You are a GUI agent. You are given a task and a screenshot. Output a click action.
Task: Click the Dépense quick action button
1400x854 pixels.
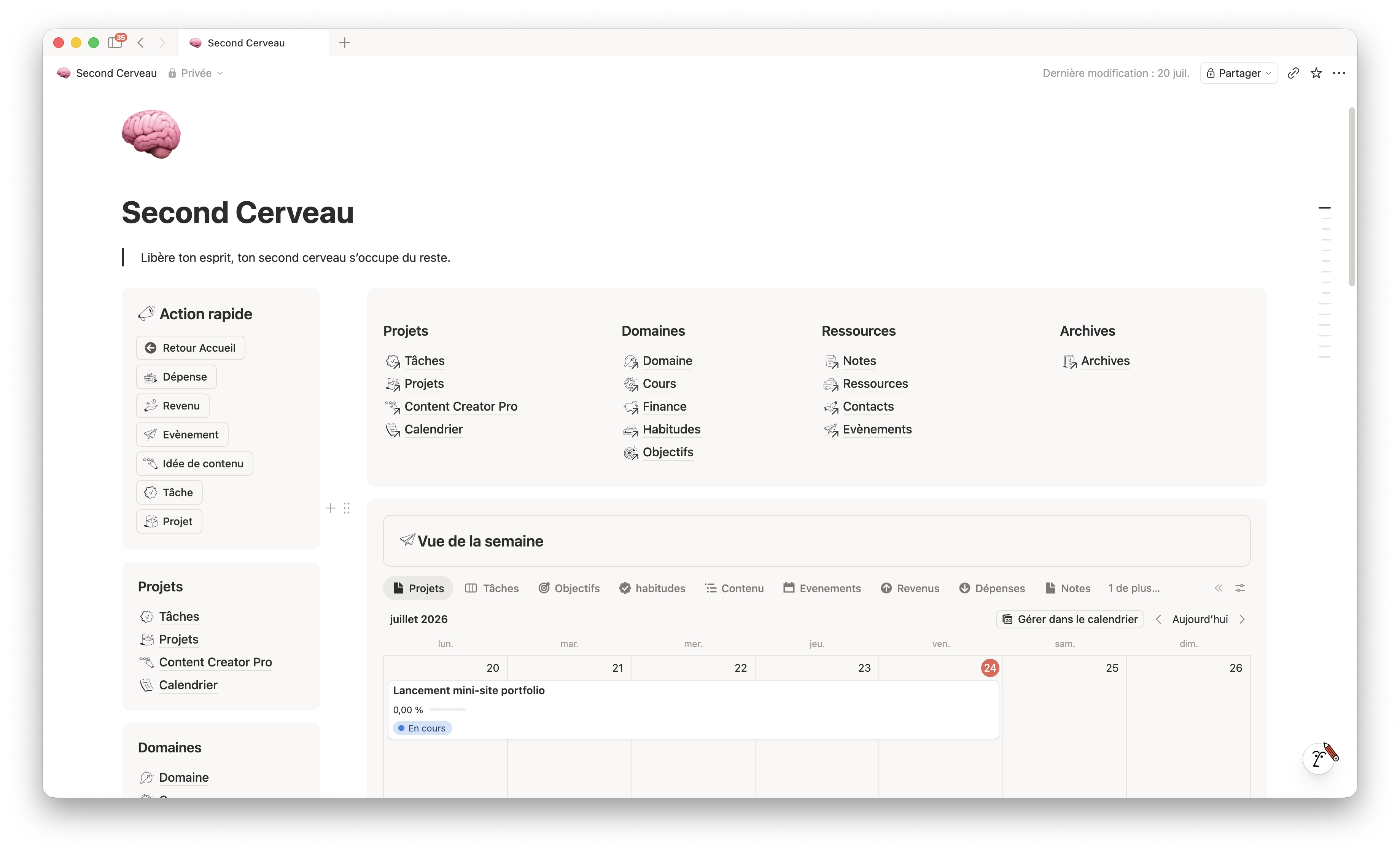point(176,377)
